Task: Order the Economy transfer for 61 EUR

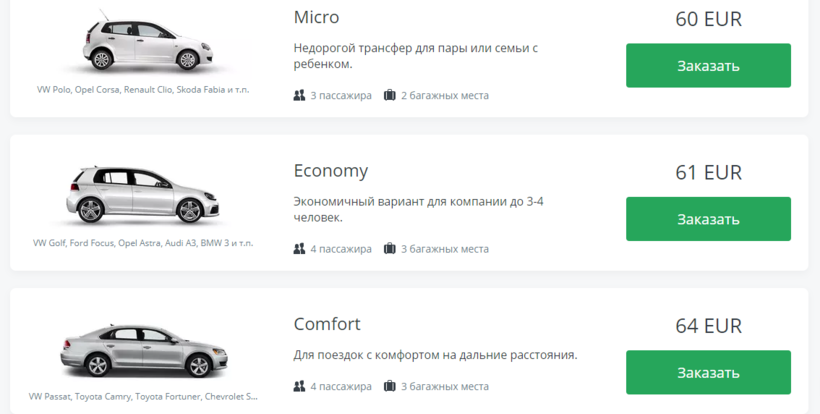Action: [708, 219]
